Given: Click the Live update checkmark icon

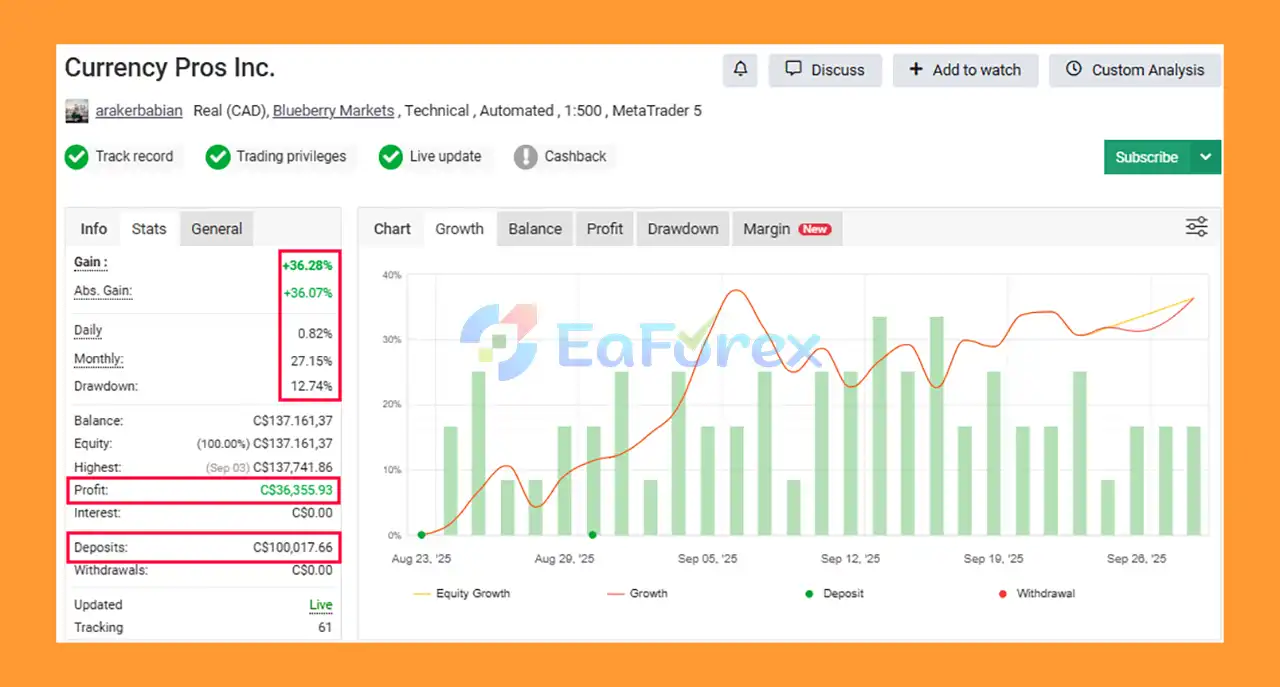Looking at the screenshot, I should pyautogui.click(x=391, y=157).
